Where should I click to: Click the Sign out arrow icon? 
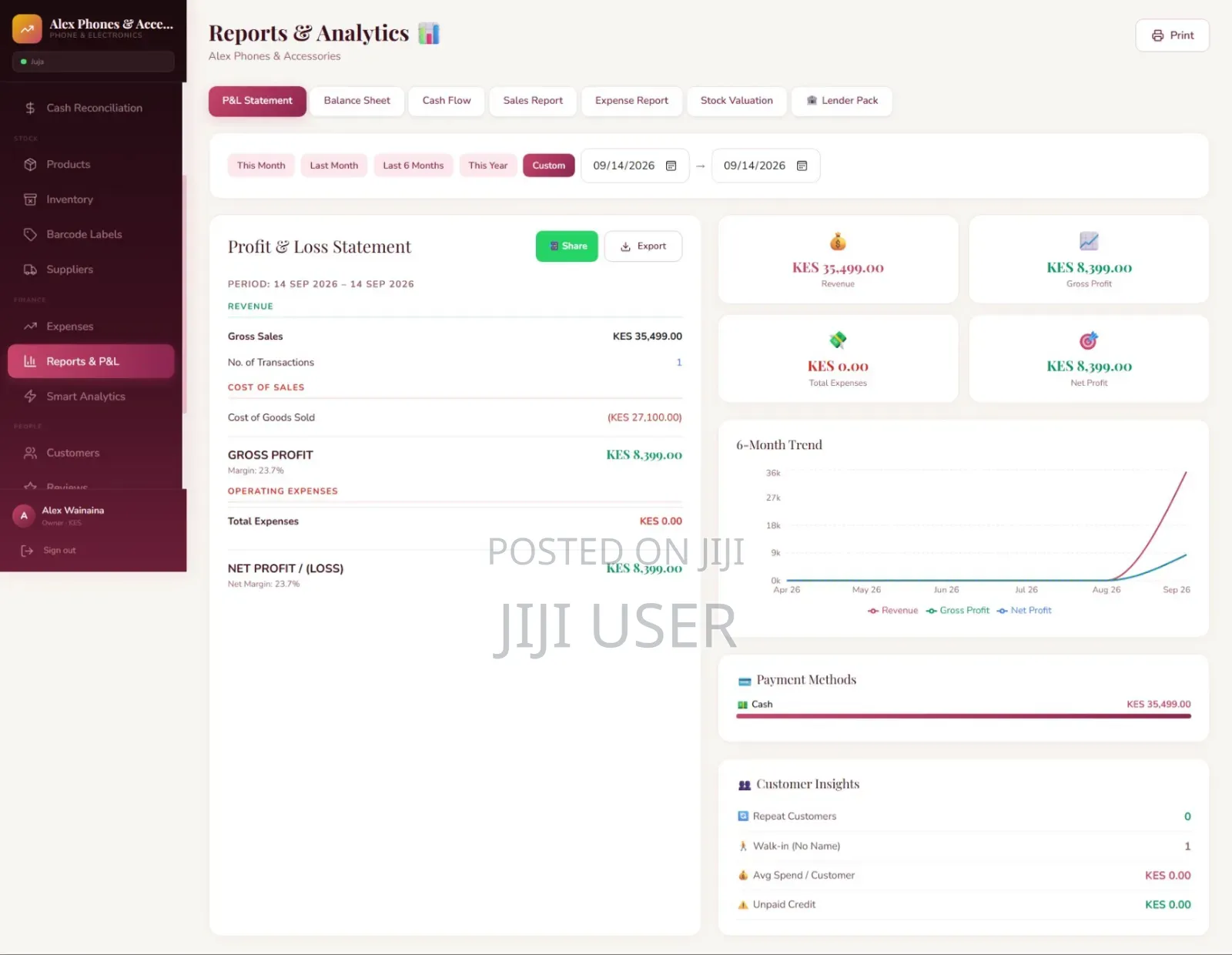[x=27, y=551]
